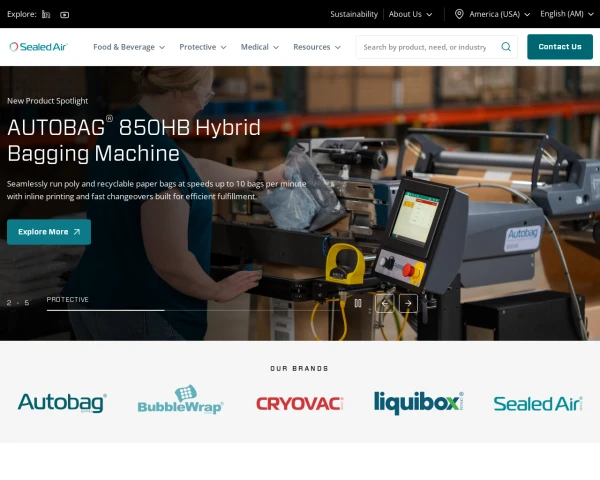The image size is (600, 480).
Task: Open the About Us menu
Action: click(x=411, y=14)
